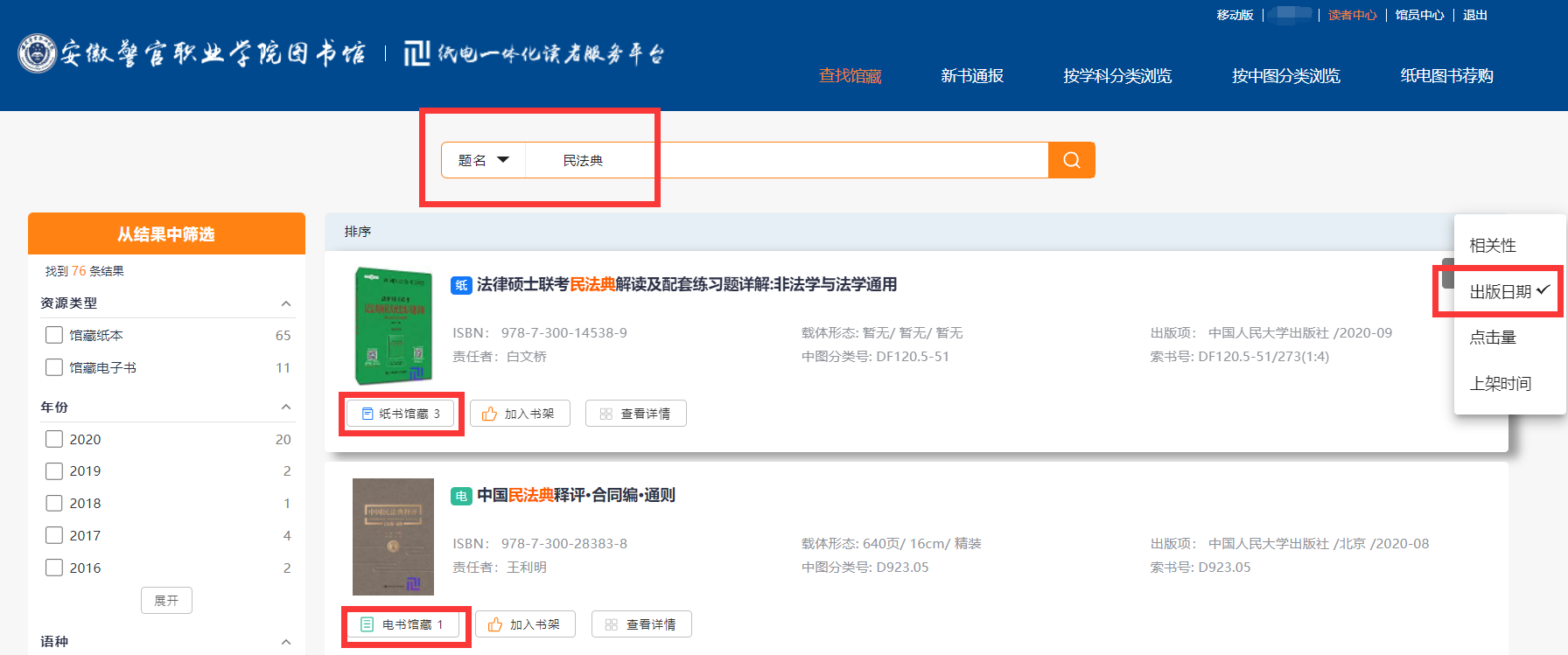Click the search input containing 民法典
Screen dimensions: 1568x655
pyautogui.click(x=787, y=160)
